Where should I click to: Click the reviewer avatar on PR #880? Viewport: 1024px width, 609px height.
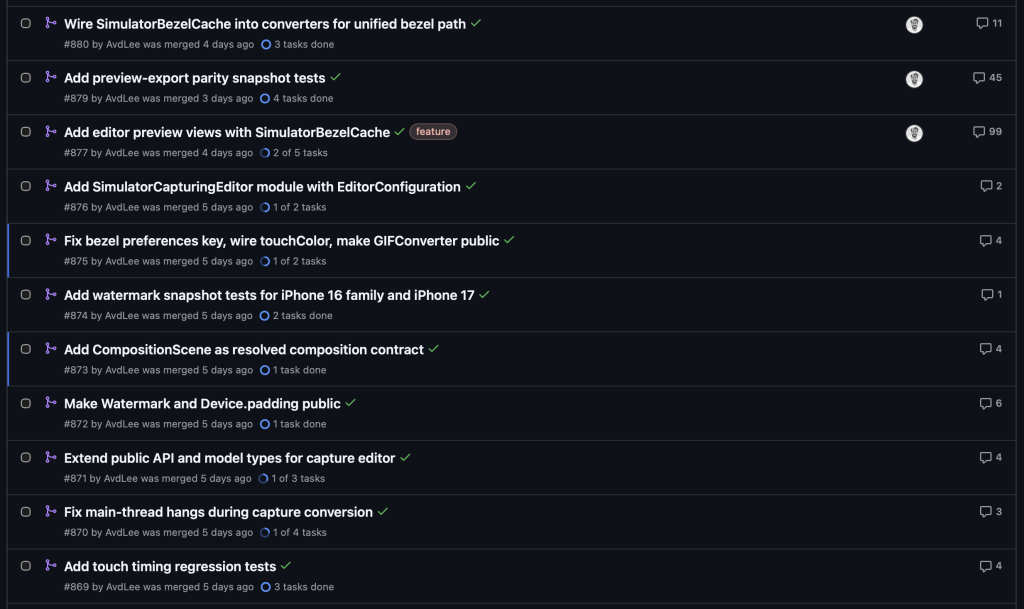point(914,24)
